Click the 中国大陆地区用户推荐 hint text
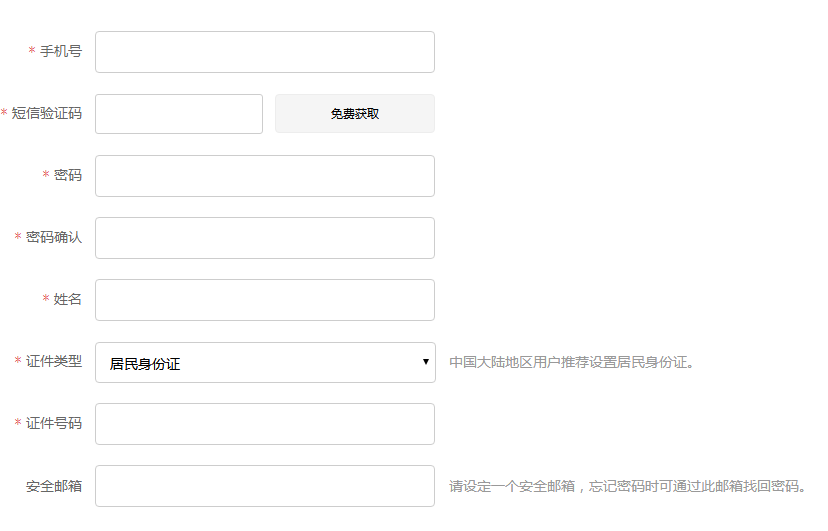Viewport: 828px width, 531px height. 571,362
